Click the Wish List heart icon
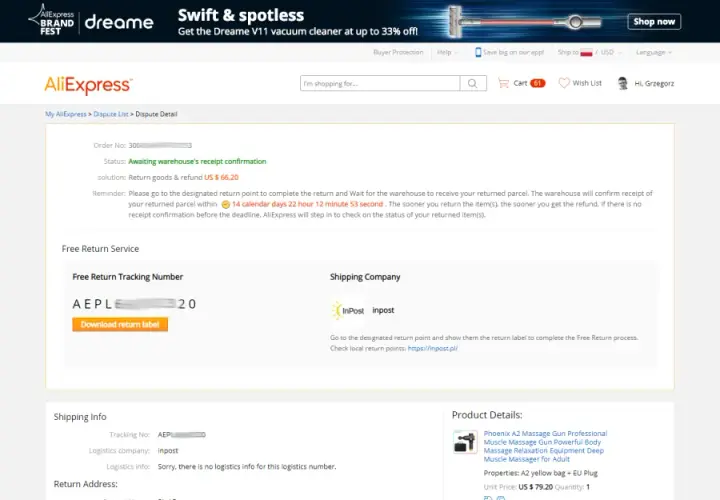Screen dimensions: 720x500 tap(564, 83)
